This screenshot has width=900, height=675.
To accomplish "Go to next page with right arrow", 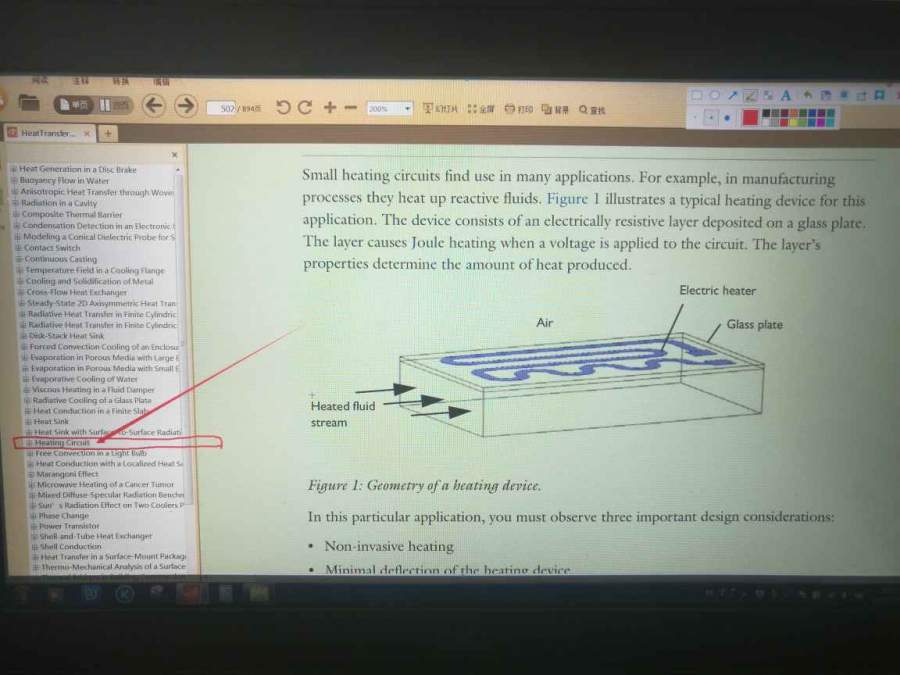I will click(x=185, y=106).
